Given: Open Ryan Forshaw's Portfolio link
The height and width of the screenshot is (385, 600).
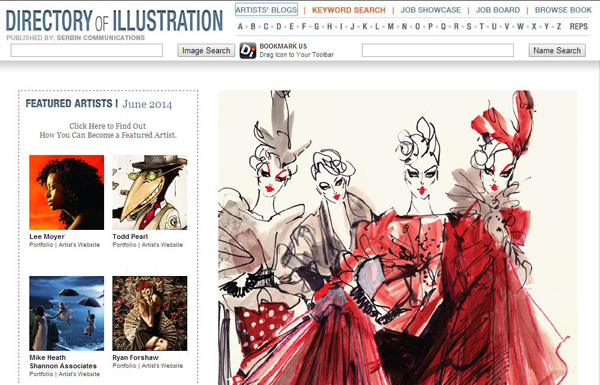Looking at the screenshot, I should pos(124,365).
